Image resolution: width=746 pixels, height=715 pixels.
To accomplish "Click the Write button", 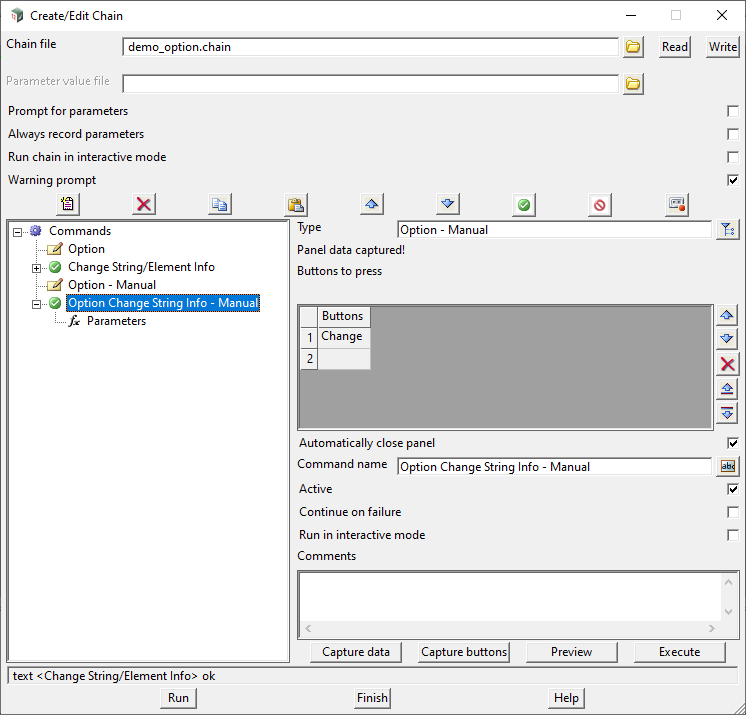I will 722,47.
